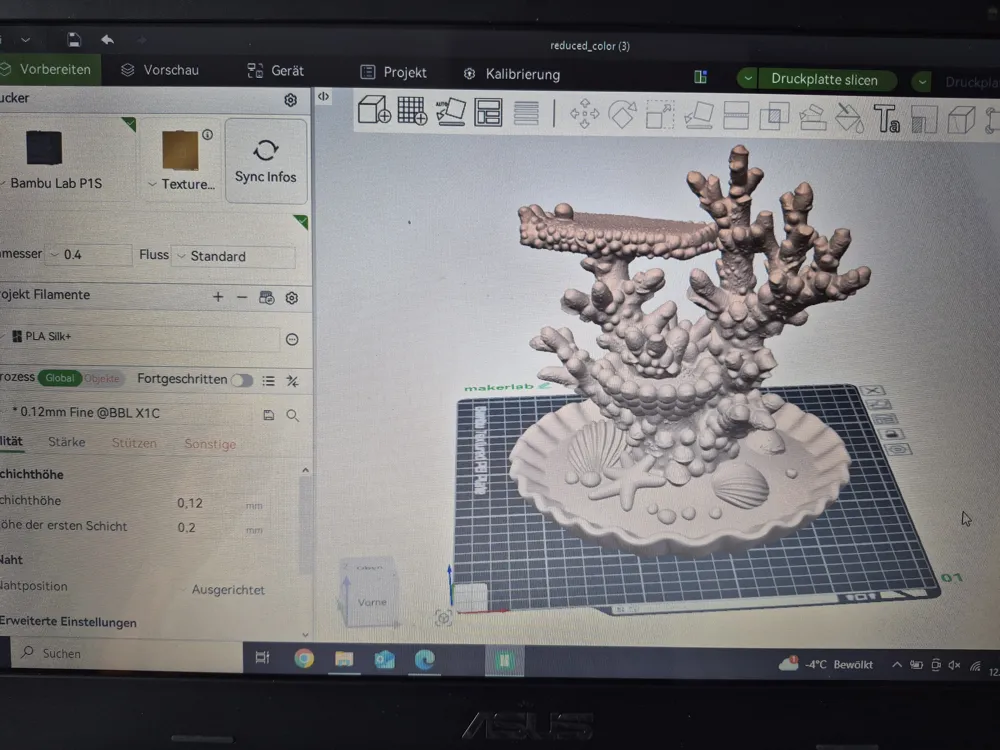Select the Auto orient tool
The width and height of the screenshot is (1000, 750).
(450, 112)
